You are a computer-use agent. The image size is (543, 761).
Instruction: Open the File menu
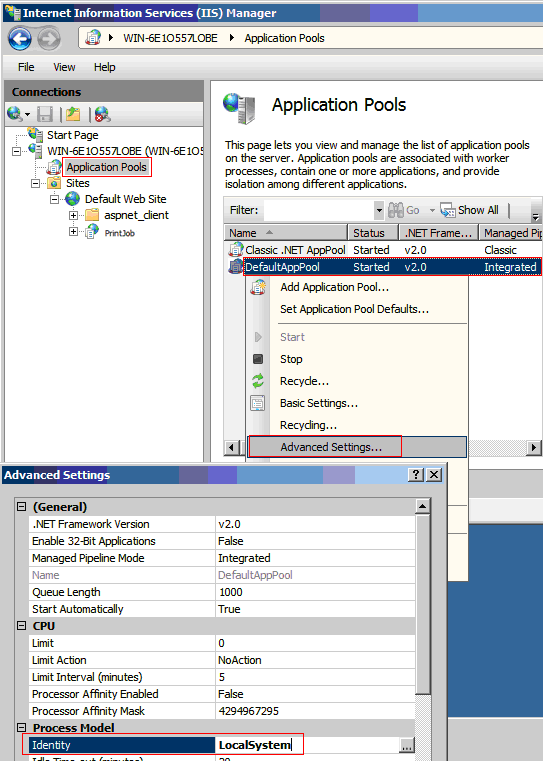point(26,67)
